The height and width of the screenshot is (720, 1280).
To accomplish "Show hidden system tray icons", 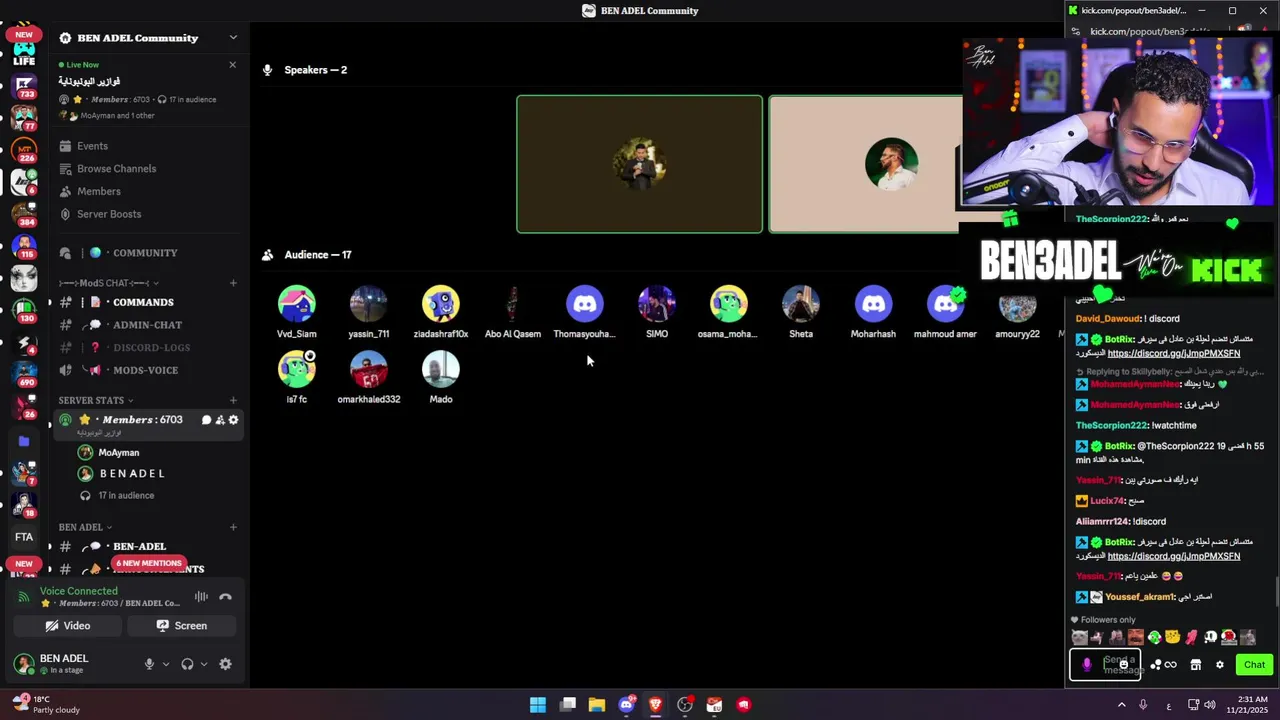I will tap(1121, 705).
